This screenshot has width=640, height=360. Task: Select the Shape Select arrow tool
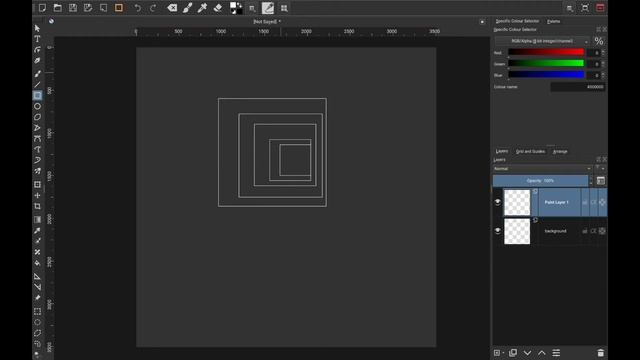point(37,28)
